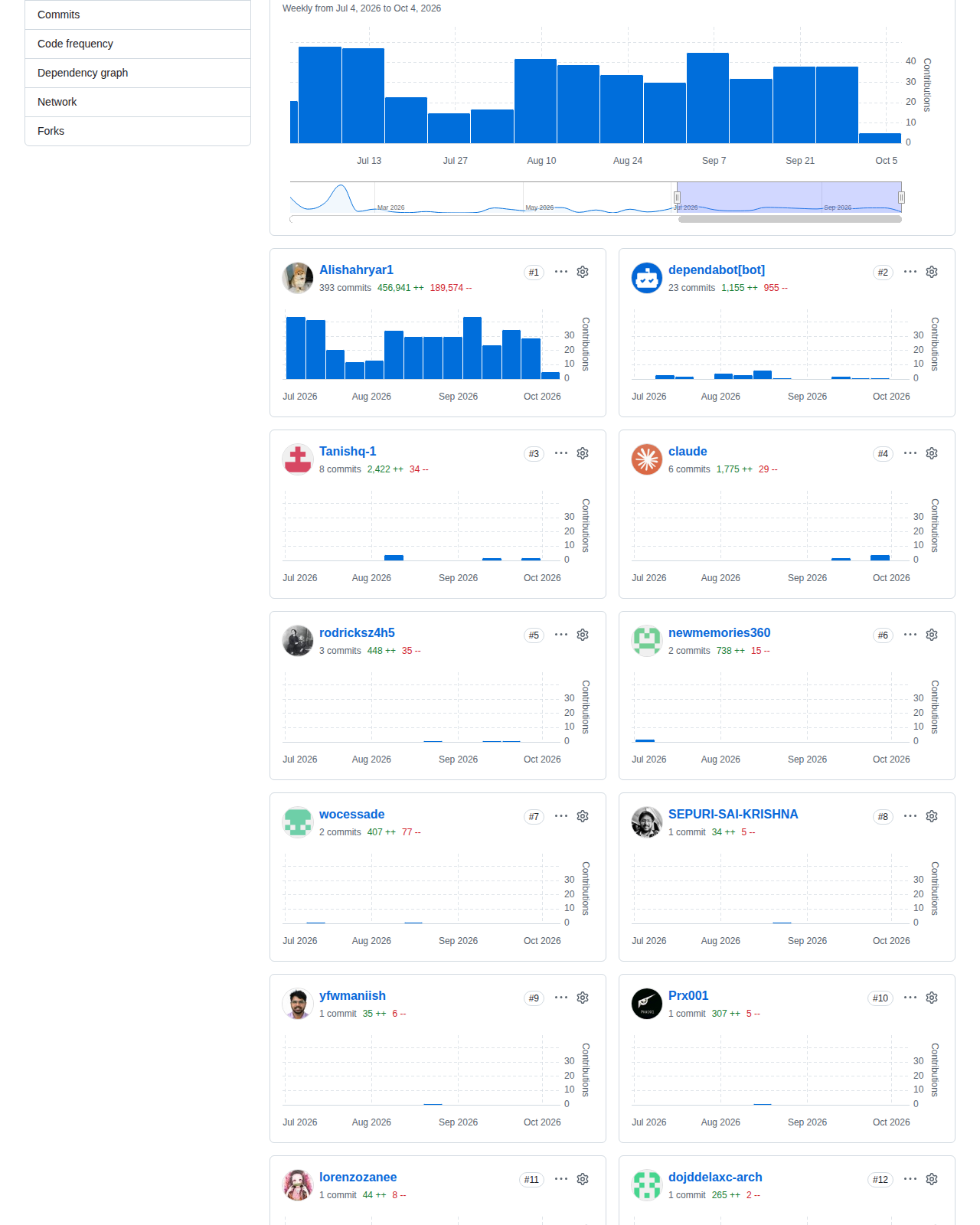This screenshot has height=1225, width=980.
Task: Visit dependabot[bot] contributor link
Action: coord(717,269)
